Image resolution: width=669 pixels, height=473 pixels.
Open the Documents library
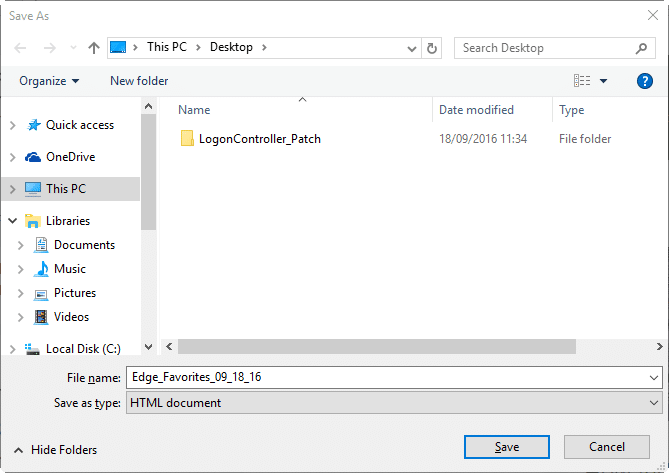(84, 245)
